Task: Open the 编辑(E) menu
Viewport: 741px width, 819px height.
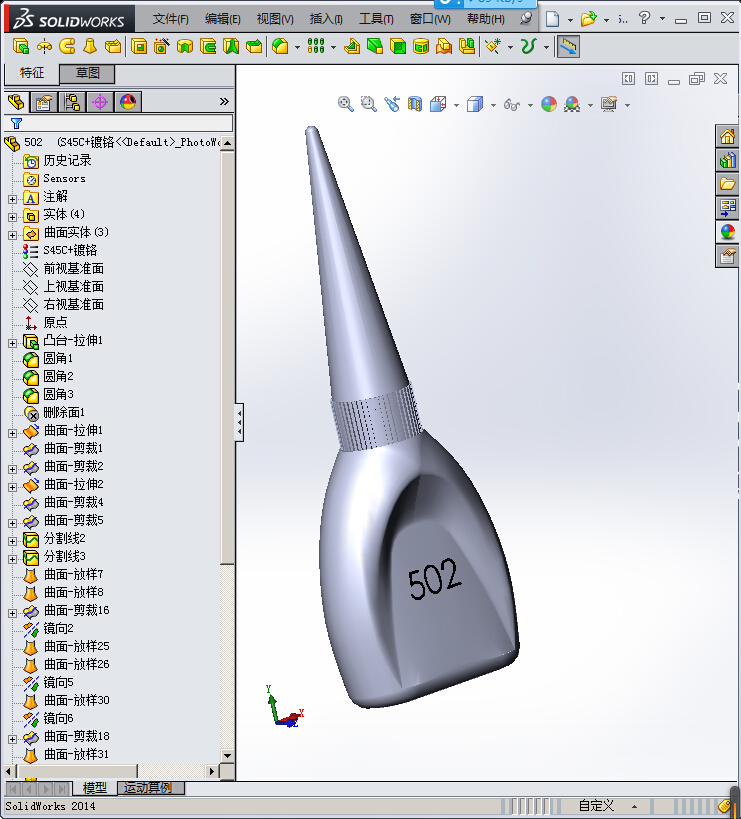Action: coord(222,19)
